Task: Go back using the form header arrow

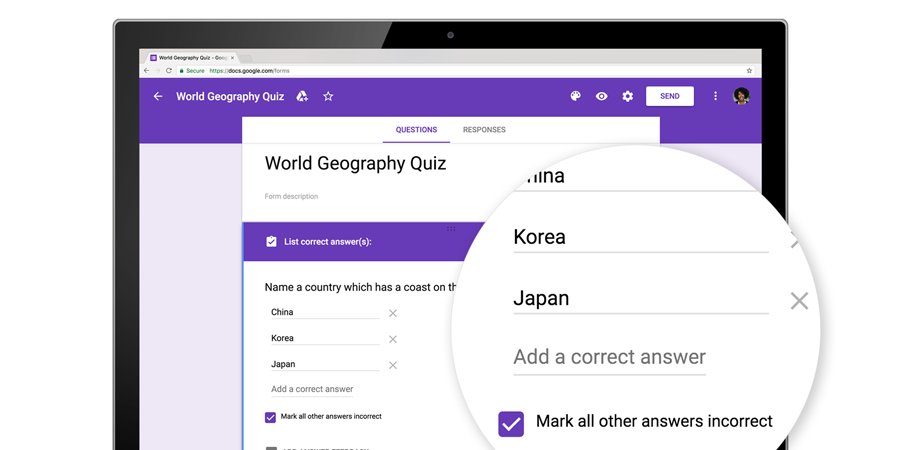Action: [158, 96]
